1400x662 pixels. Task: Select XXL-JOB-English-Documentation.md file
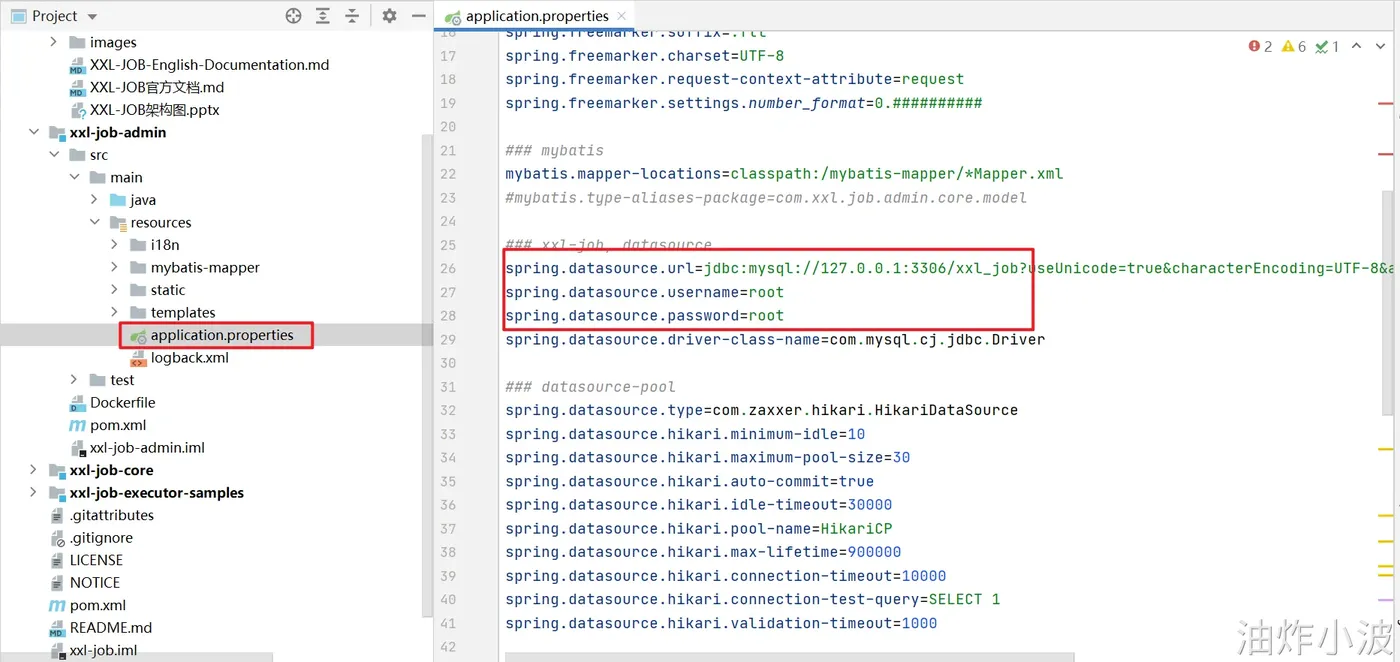(209, 65)
